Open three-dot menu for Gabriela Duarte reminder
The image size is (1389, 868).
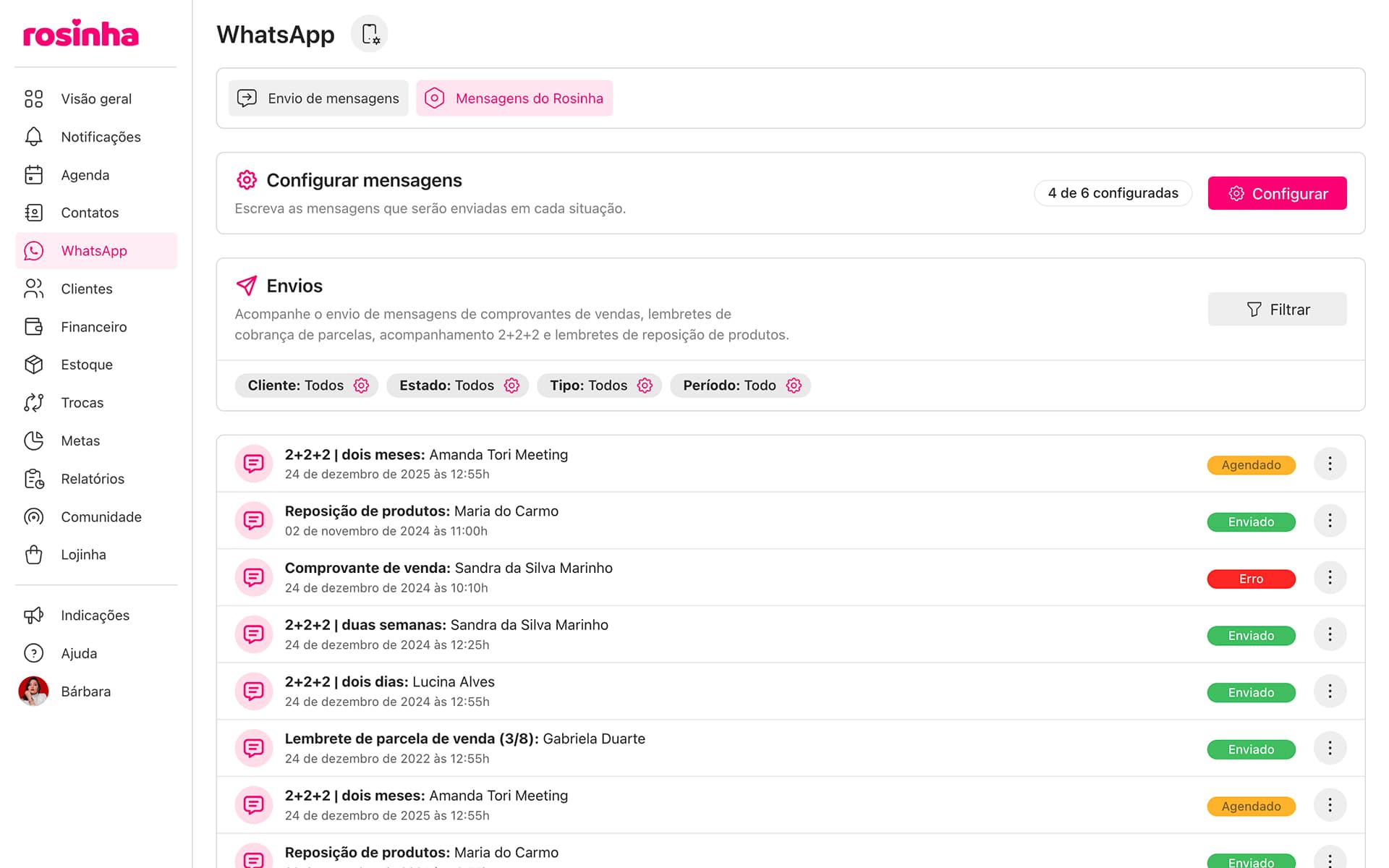tap(1329, 749)
